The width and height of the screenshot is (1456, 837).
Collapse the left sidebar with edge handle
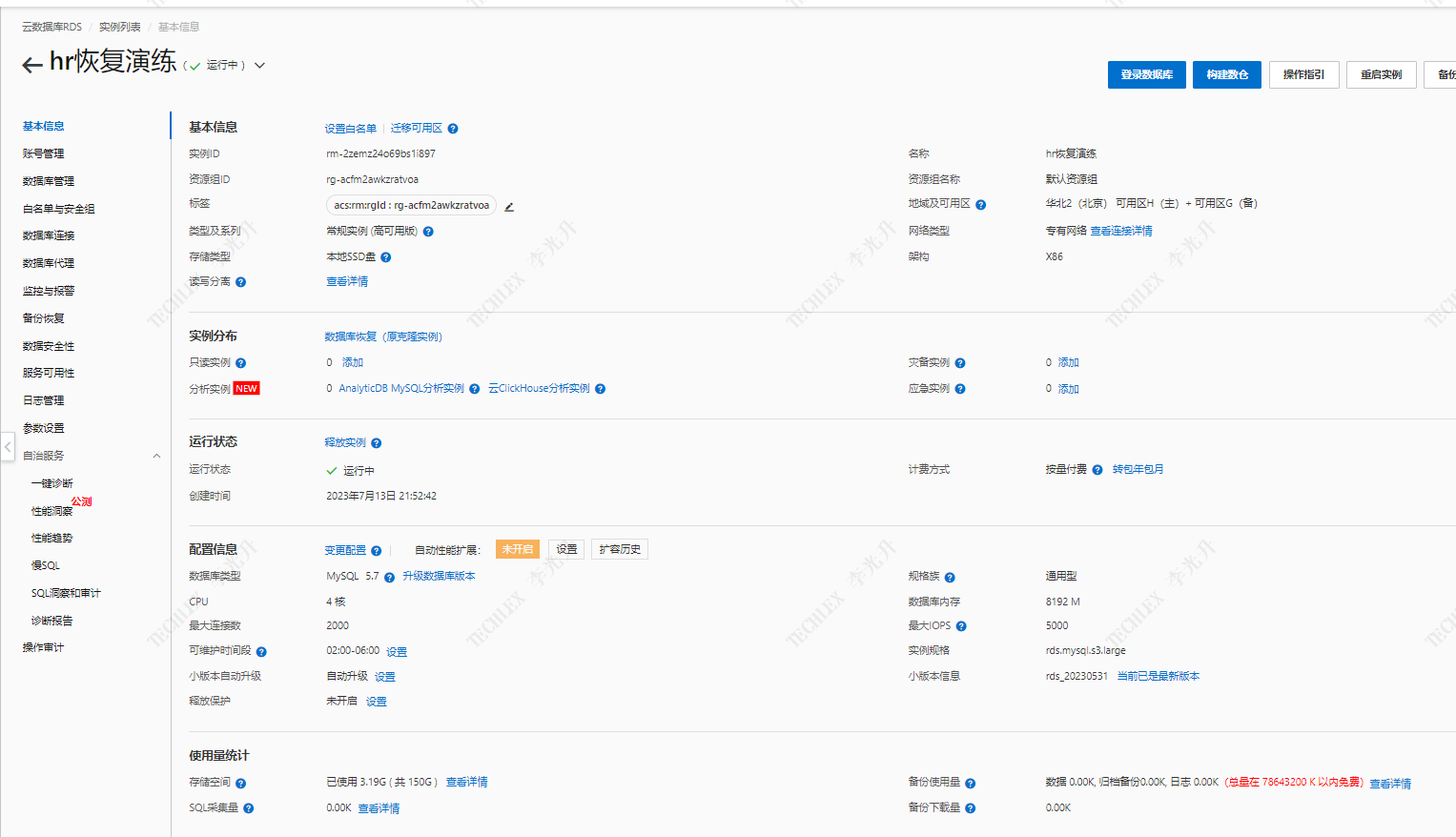(x=8, y=446)
